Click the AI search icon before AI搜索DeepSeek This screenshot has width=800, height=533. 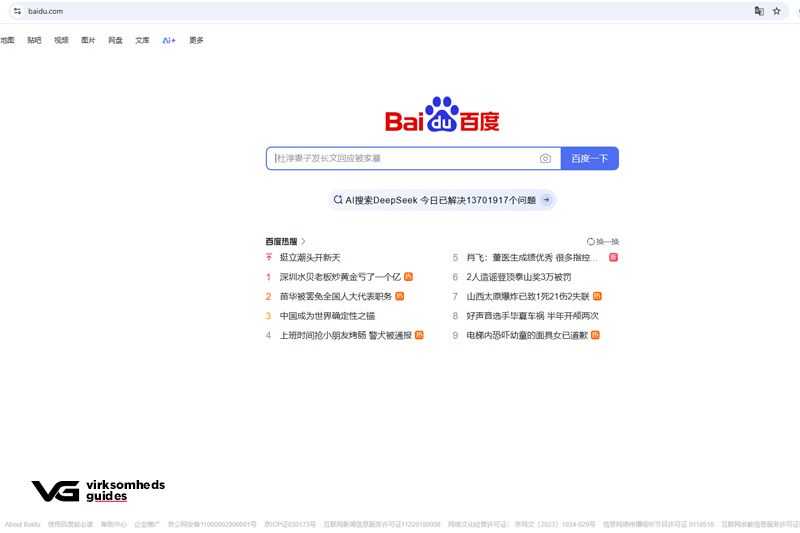coord(338,199)
